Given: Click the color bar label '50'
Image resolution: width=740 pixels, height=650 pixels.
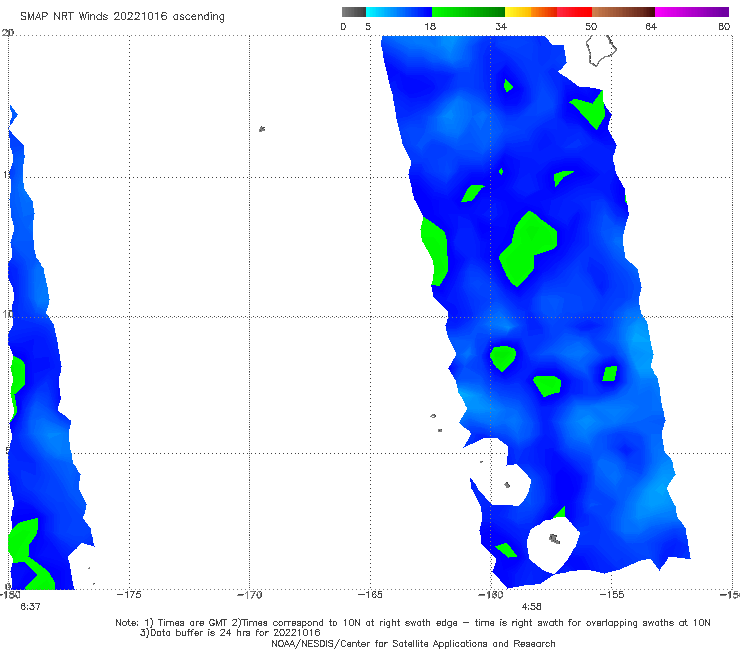Looking at the screenshot, I should click(591, 26).
